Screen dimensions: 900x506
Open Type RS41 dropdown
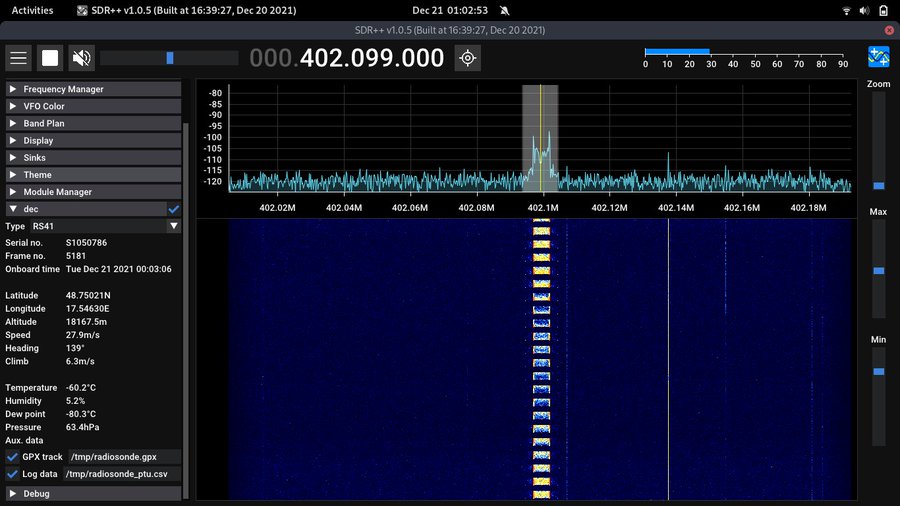tap(106, 226)
